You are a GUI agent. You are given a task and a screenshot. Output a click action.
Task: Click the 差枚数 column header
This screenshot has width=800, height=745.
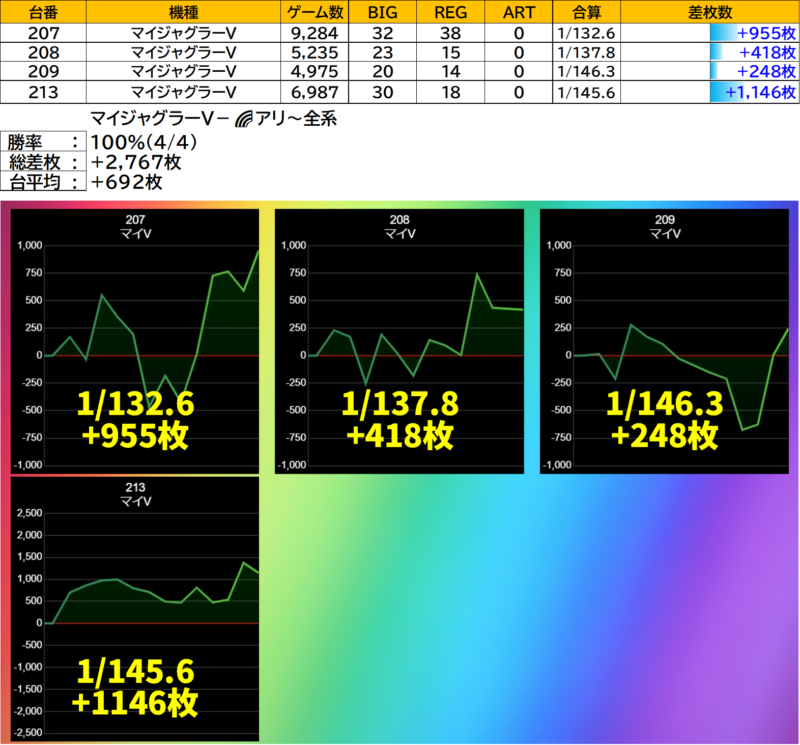(x=710, y=12)
